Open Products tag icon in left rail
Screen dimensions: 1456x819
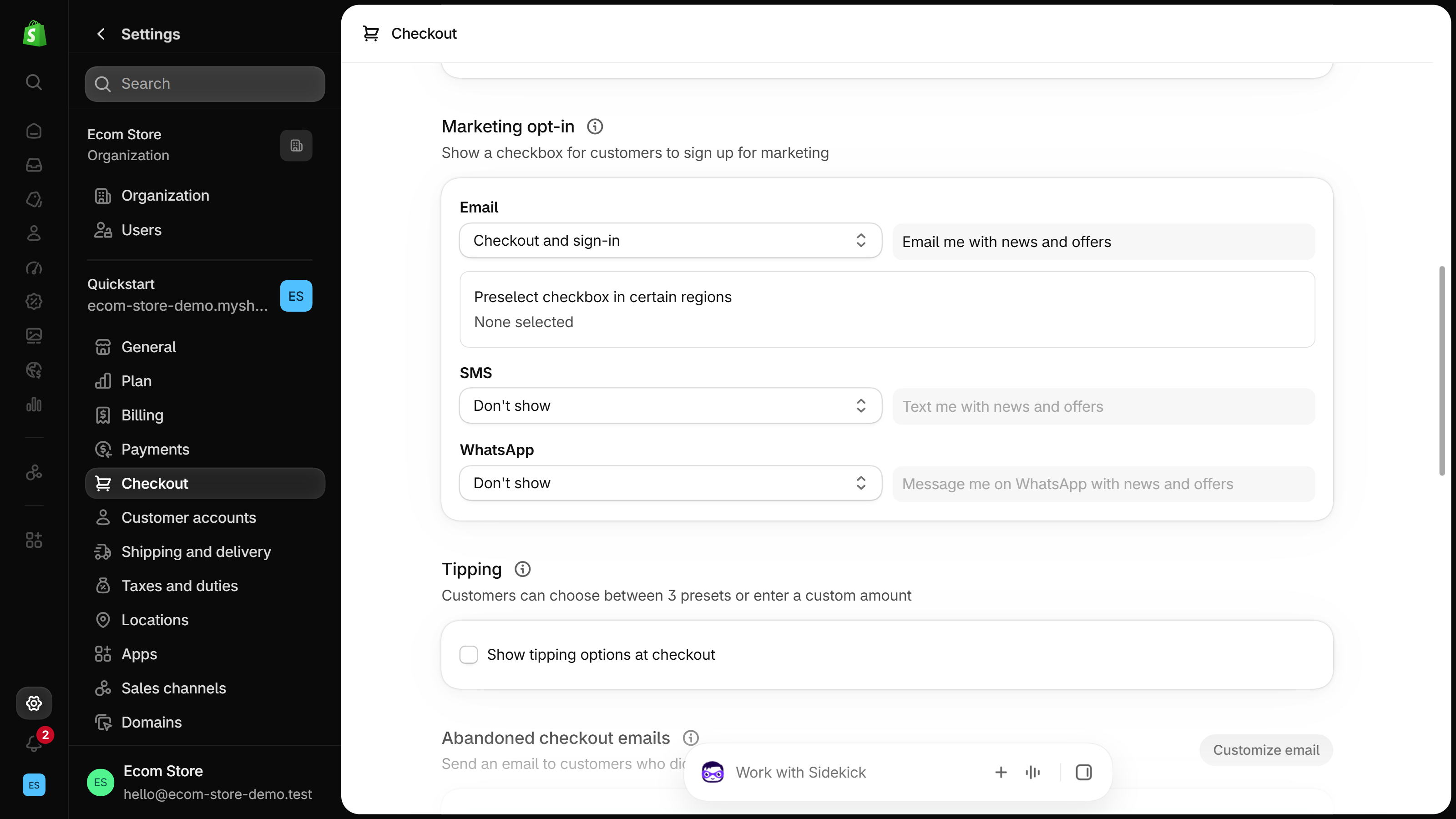coord(34,200)
